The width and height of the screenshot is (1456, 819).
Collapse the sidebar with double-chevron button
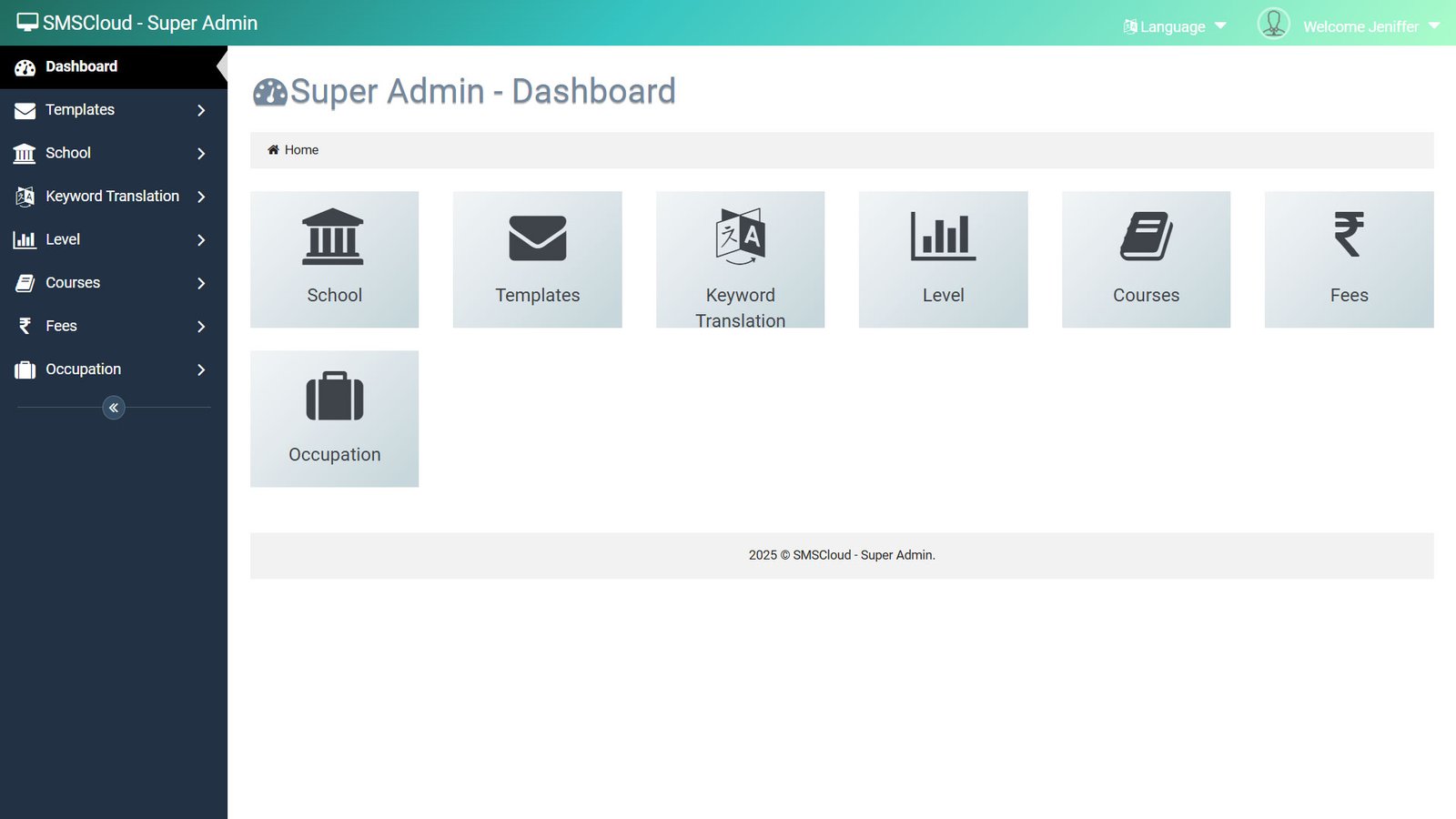pyautogui.click(x=114, y=408)
